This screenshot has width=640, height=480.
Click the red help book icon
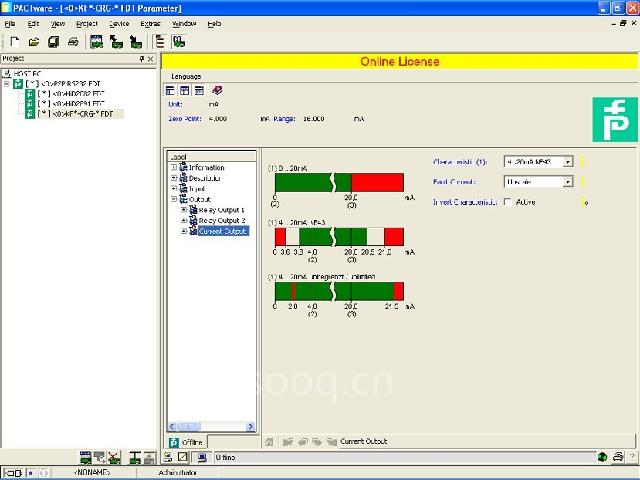click(x=217, y=91)
